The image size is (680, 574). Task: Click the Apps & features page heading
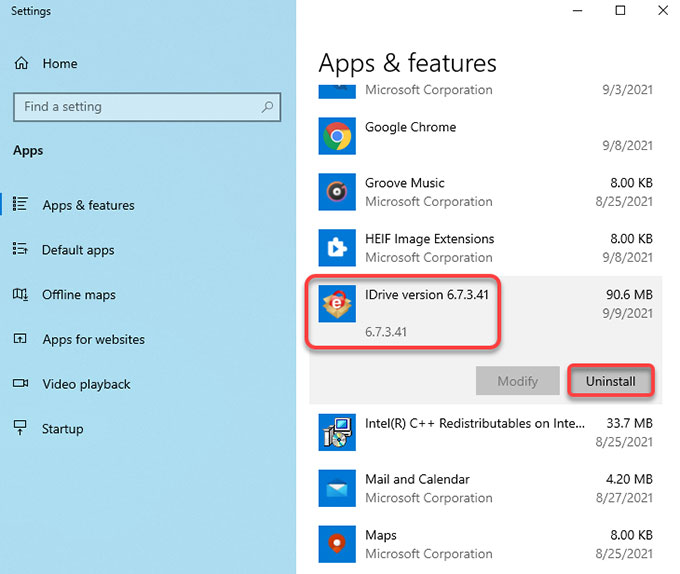(407, 63)
